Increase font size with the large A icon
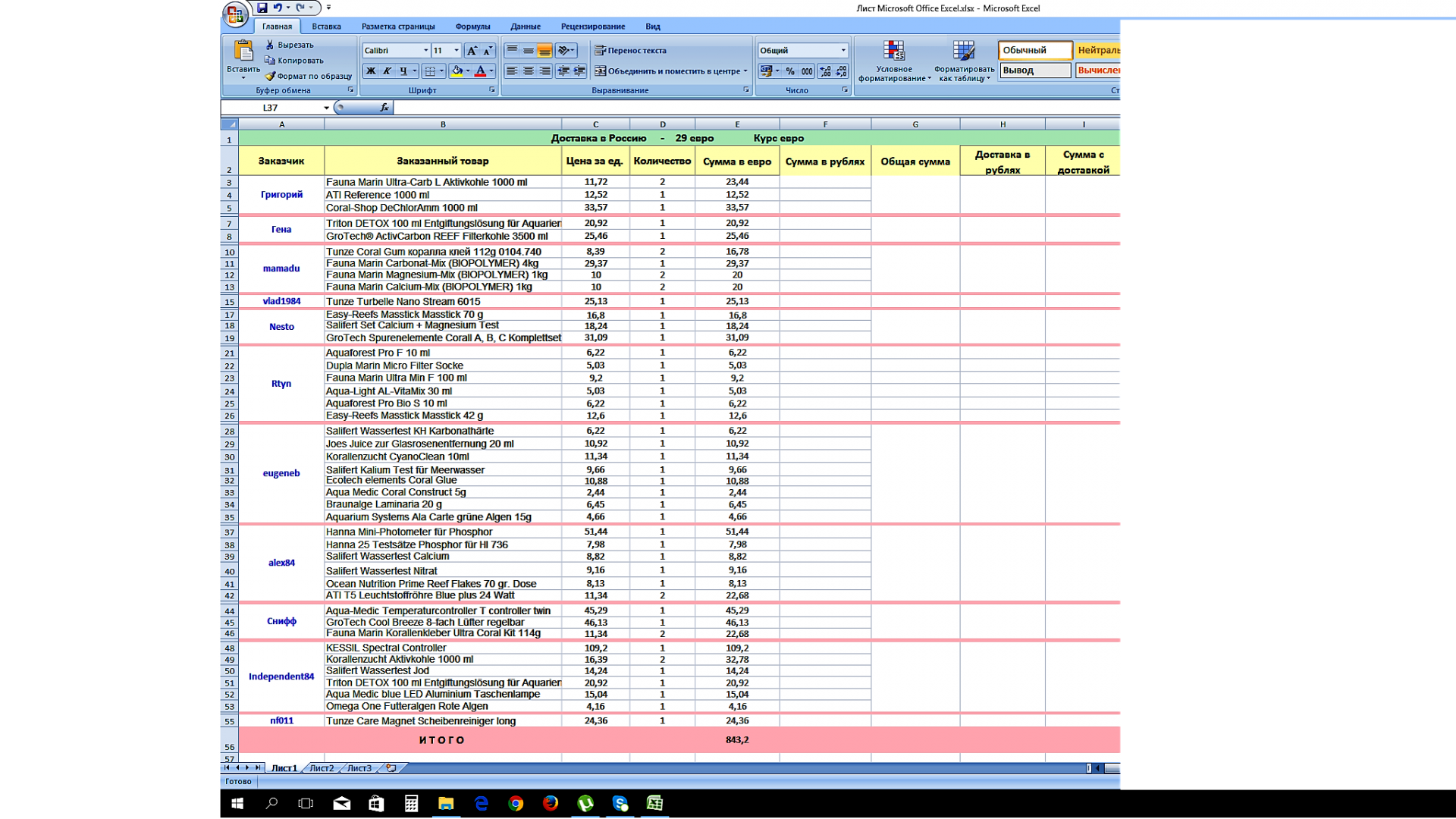This screenshot has width=1456, height=819. [x=472, y=51]
